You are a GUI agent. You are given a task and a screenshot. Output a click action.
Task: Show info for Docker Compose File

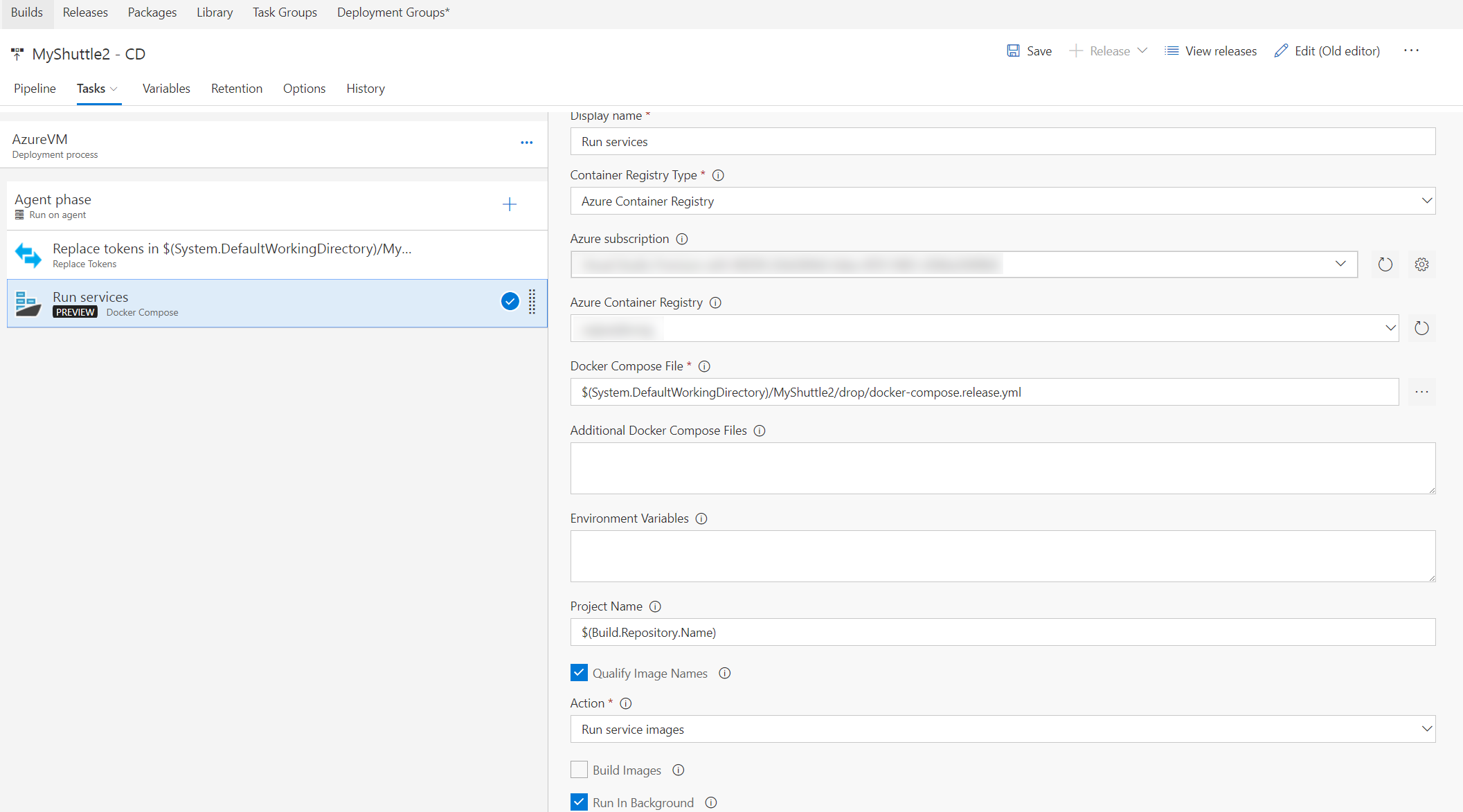click(704, 366)
